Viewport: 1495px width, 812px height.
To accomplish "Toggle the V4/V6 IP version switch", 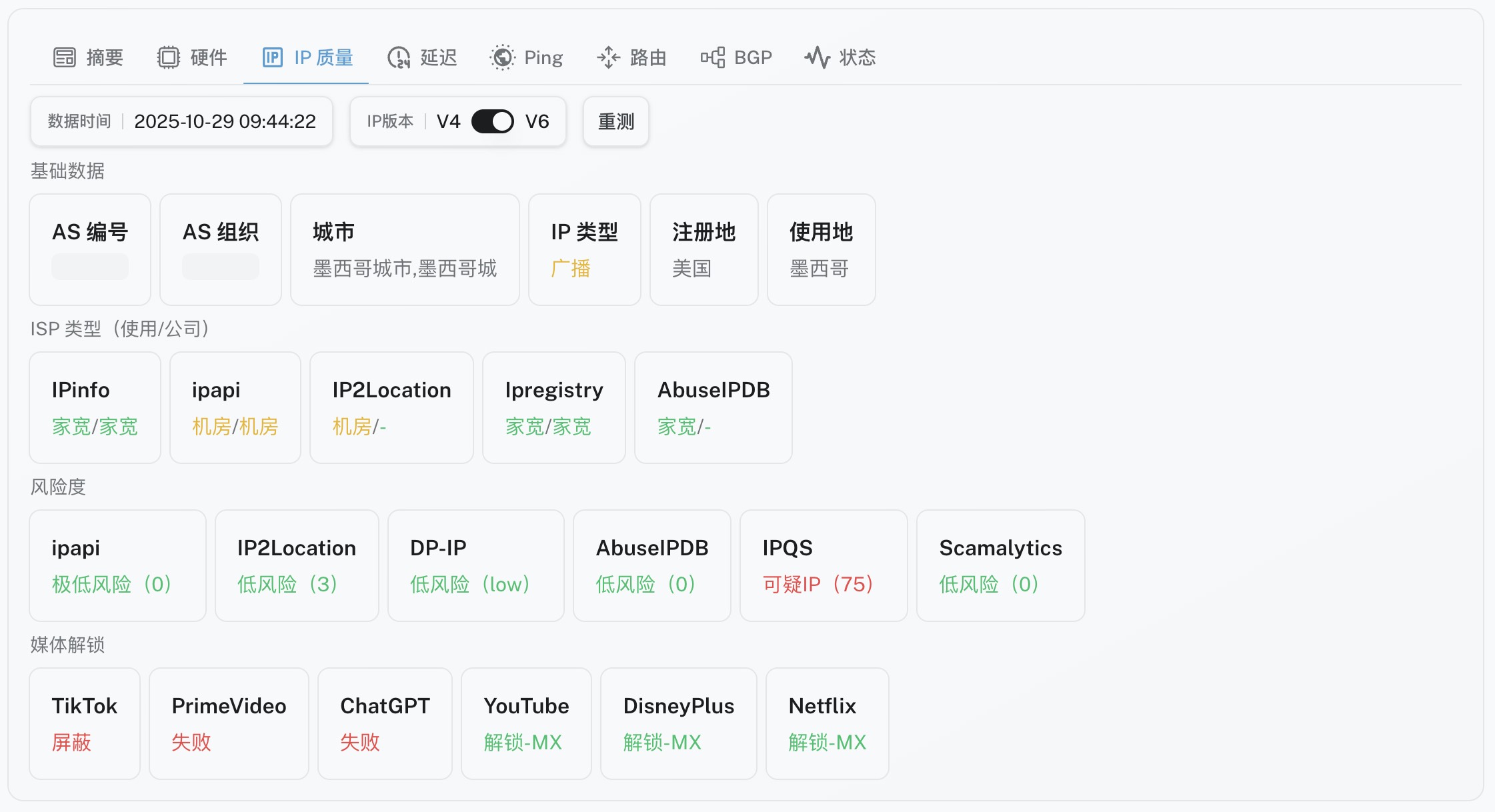I will [493, 121].
